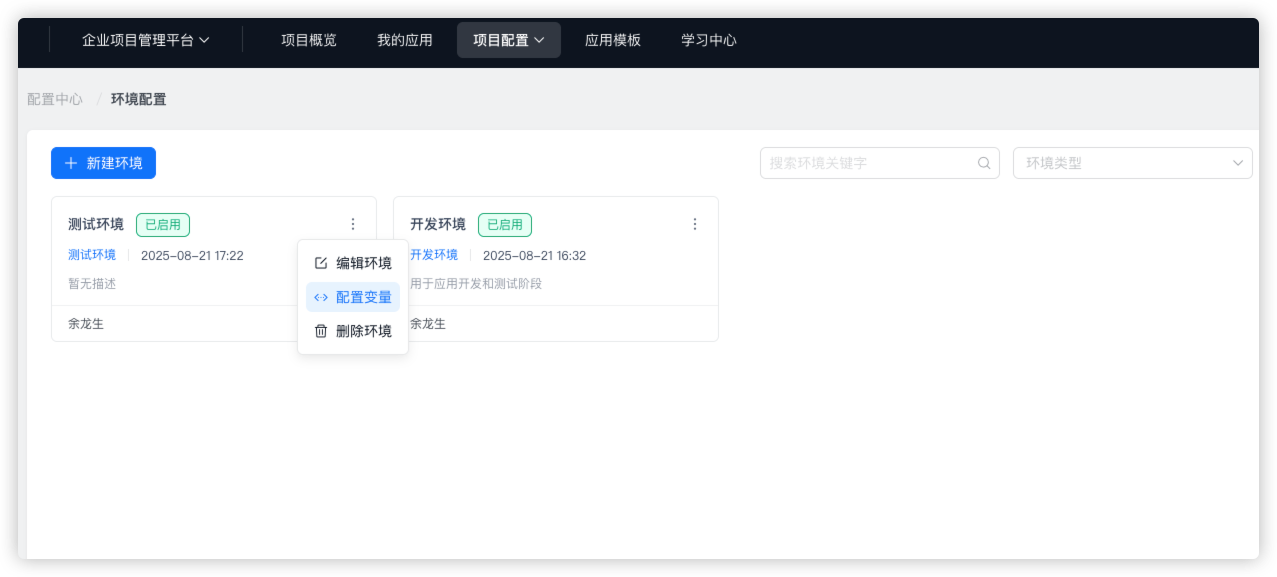The width and height of the screenshot is (1277, 577).
Task: Choose 配置变量 from the popup menu
Action: tap(353, 297)
